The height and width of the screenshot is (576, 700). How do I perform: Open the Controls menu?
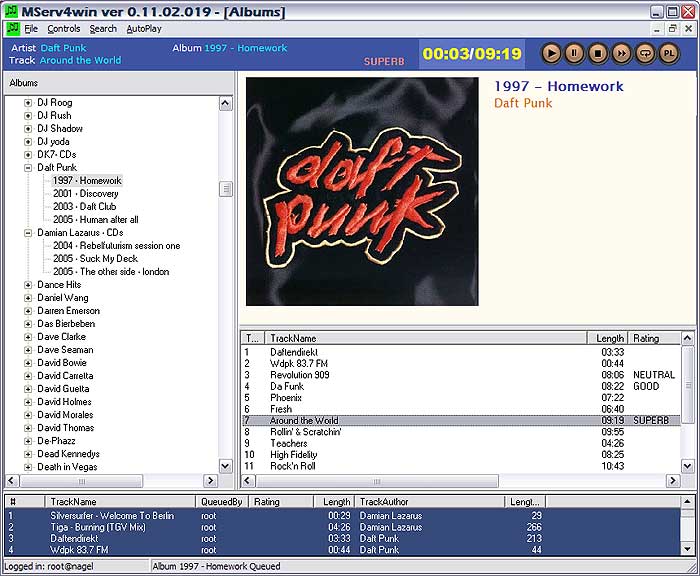tap(64, 29)
